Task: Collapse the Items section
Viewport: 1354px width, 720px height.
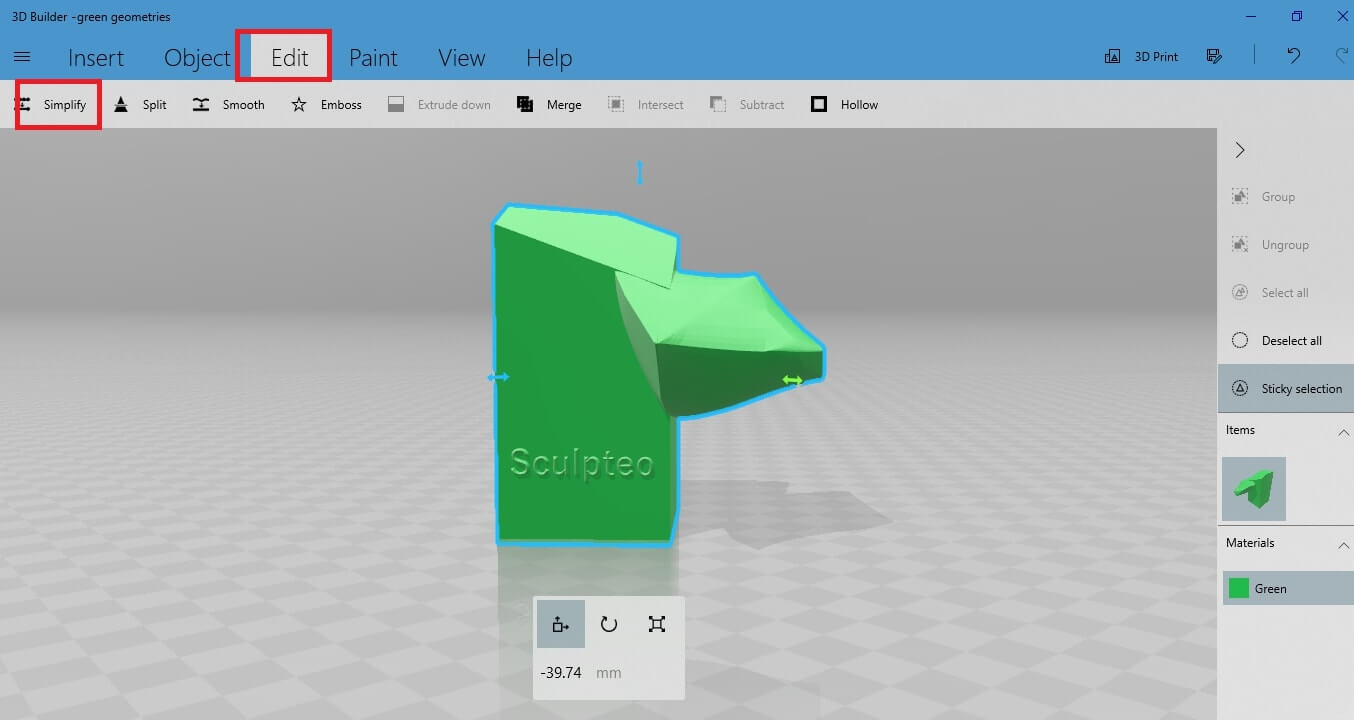Action: [x=1343, y=432]
